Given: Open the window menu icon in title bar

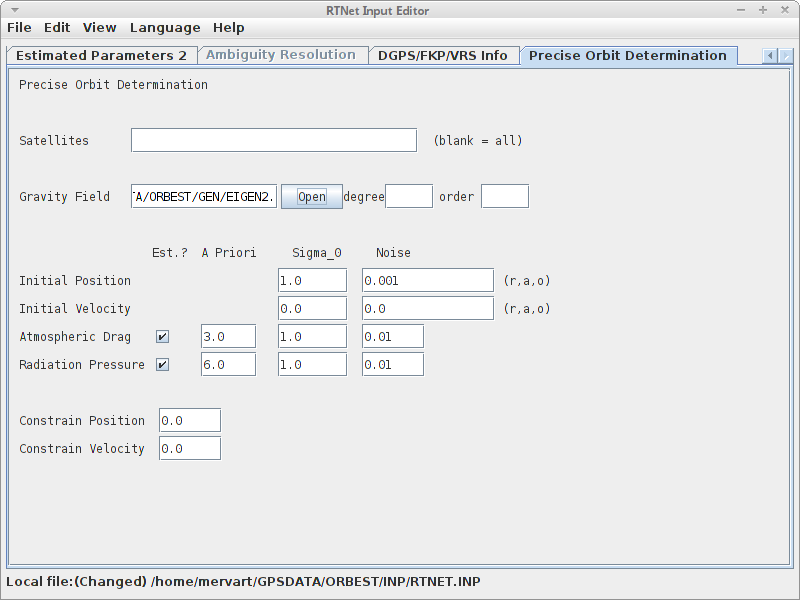Looking at the screenshot, I should (14, 9).
